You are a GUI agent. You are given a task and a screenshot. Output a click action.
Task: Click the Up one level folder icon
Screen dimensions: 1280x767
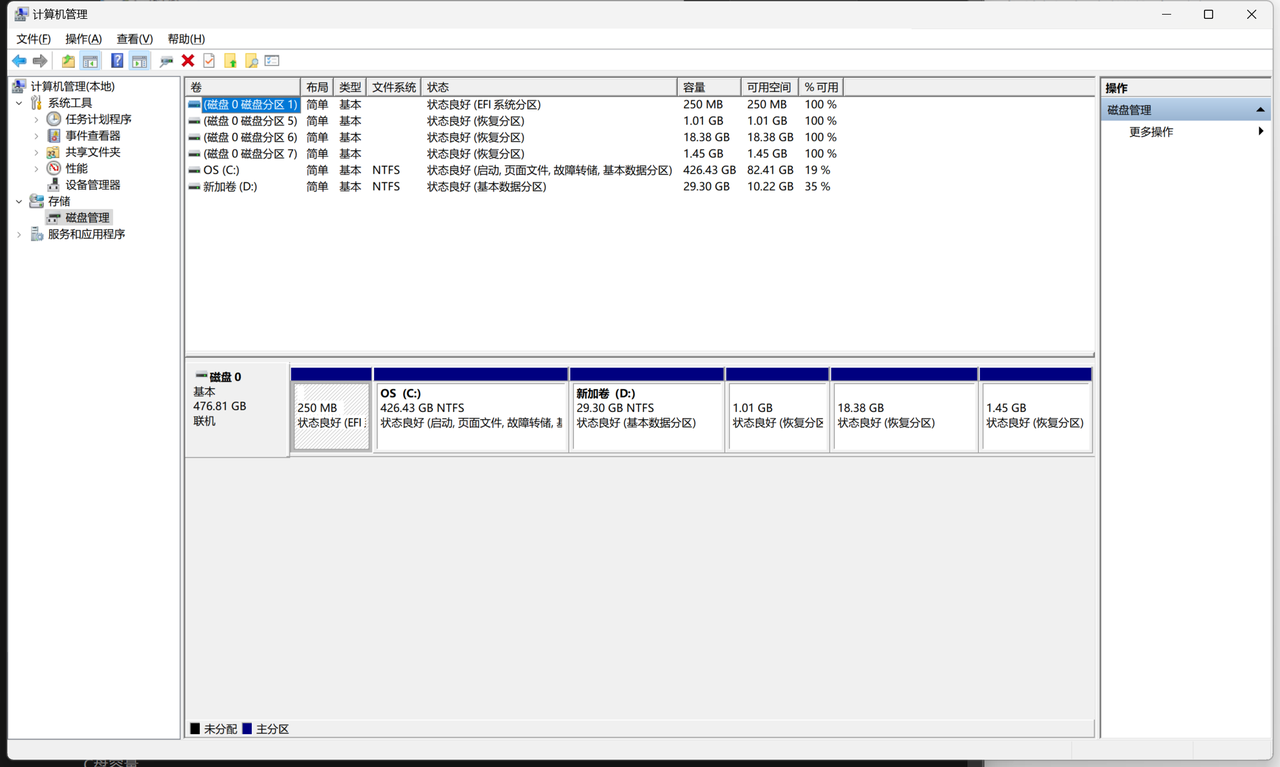point(68,61)
